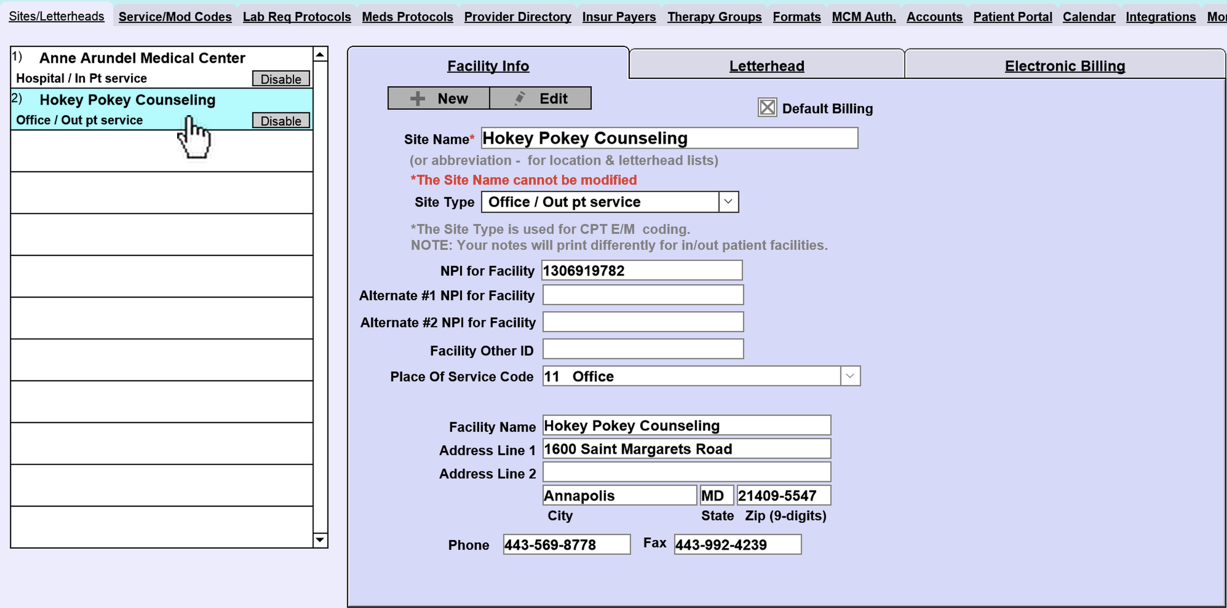This screenshot has width=1227, height=608.
Task: Select Sites/Letterheads menu item
Action: click(57, 17)
